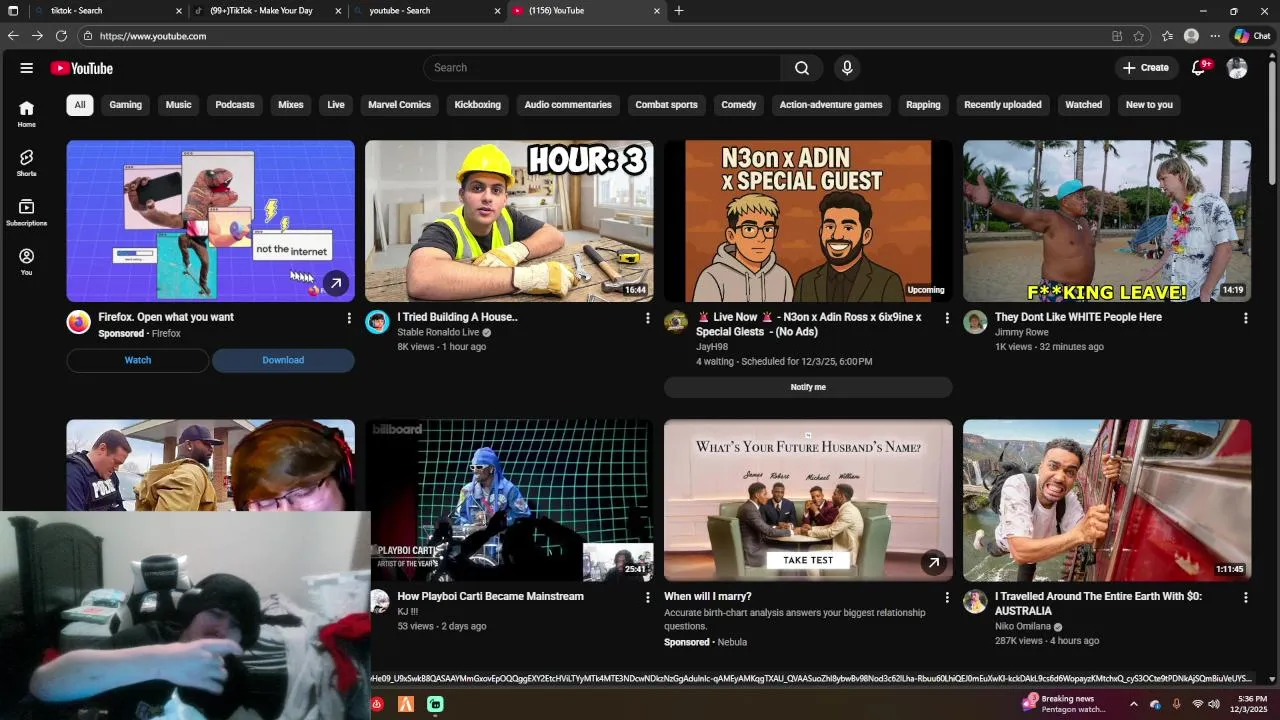
Task: Click Stable Ronaldo Live channel avatar
Action: [x=377, y=322]
